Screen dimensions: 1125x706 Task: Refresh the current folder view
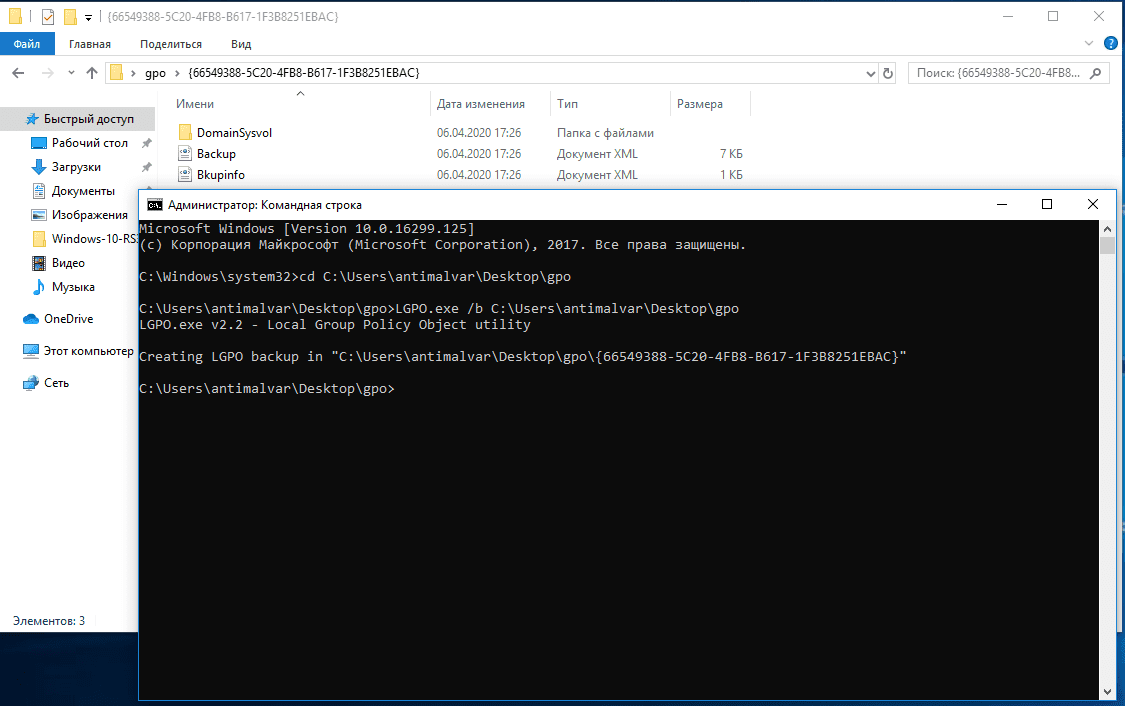[x=887, y=73]
